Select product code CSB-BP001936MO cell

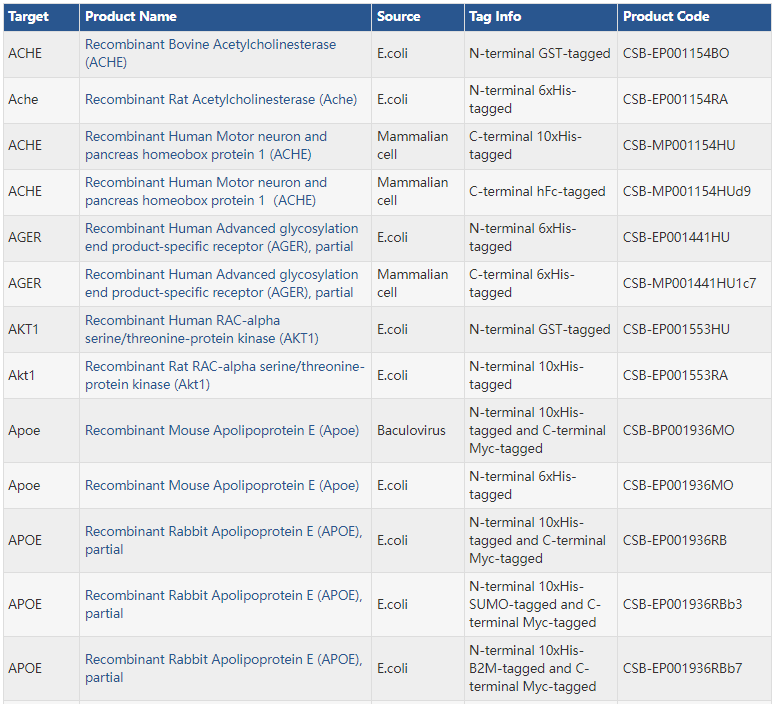click(678, 431)
